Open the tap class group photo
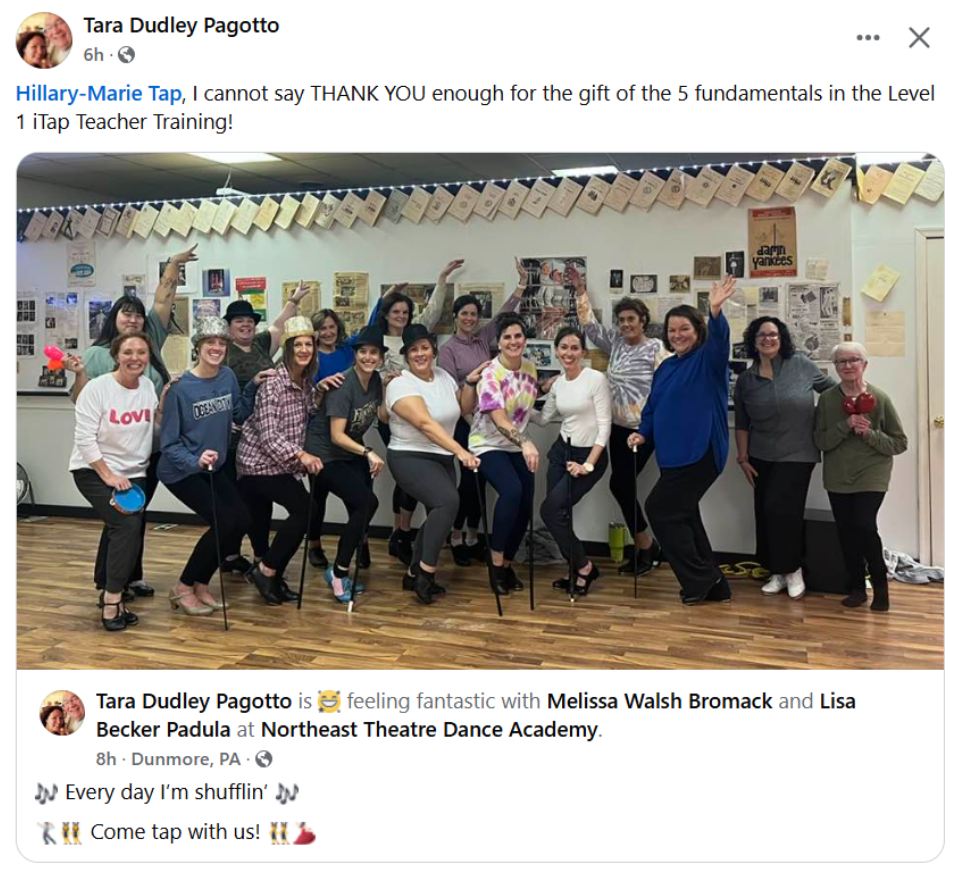This screenshot has width=953, height=869. (480, 411)
